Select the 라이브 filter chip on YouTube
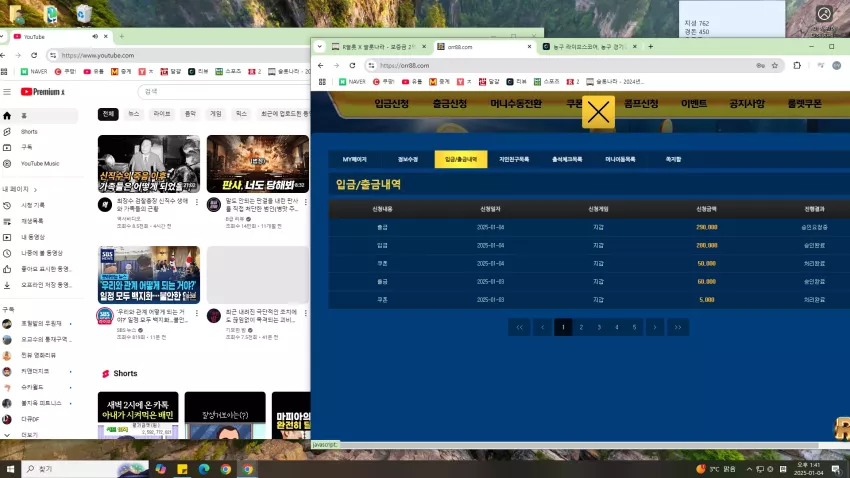This screenshot has width=850, height=478. tap(162, 114)
